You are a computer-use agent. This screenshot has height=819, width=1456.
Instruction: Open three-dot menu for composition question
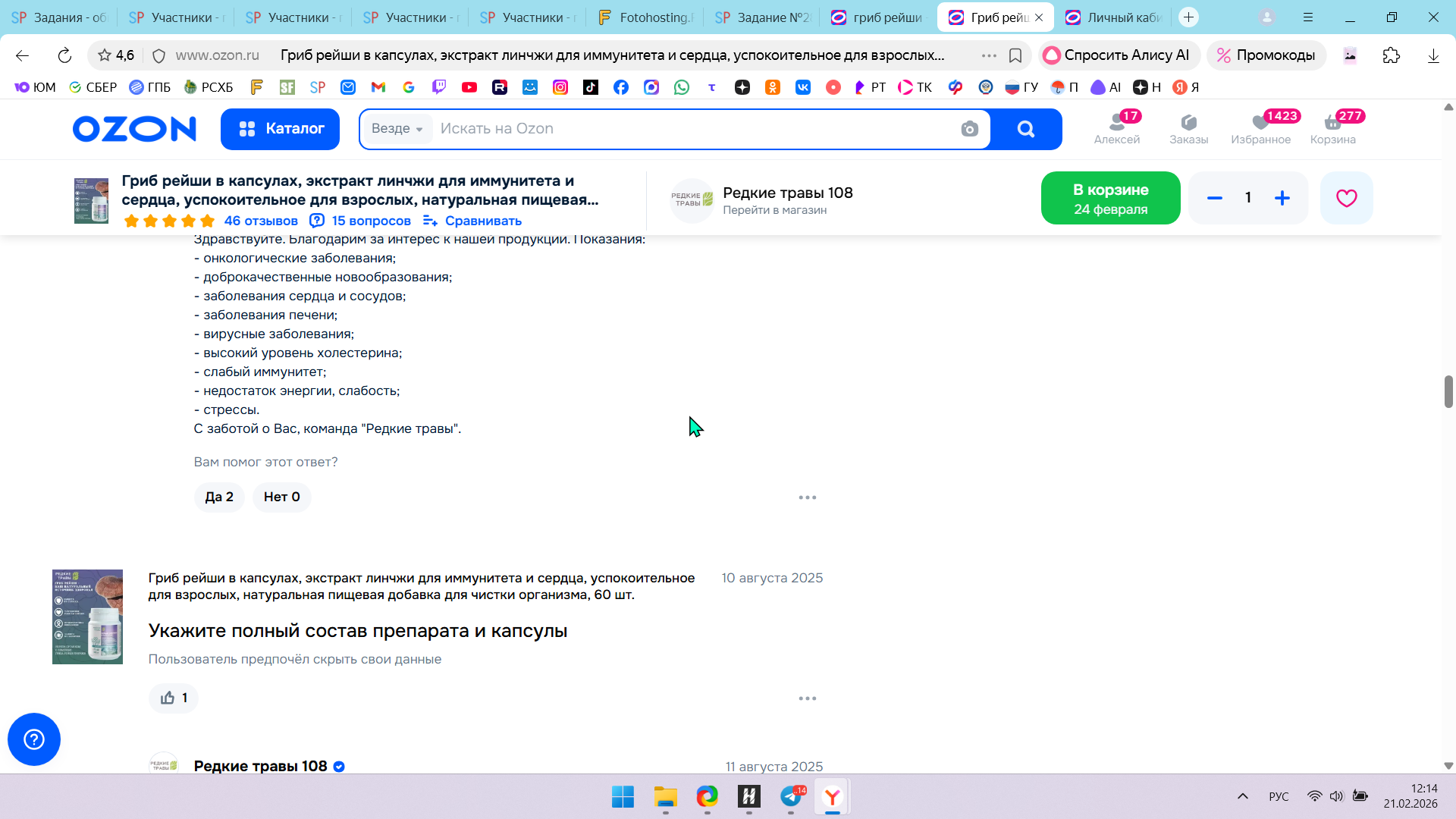click(807, 698)
